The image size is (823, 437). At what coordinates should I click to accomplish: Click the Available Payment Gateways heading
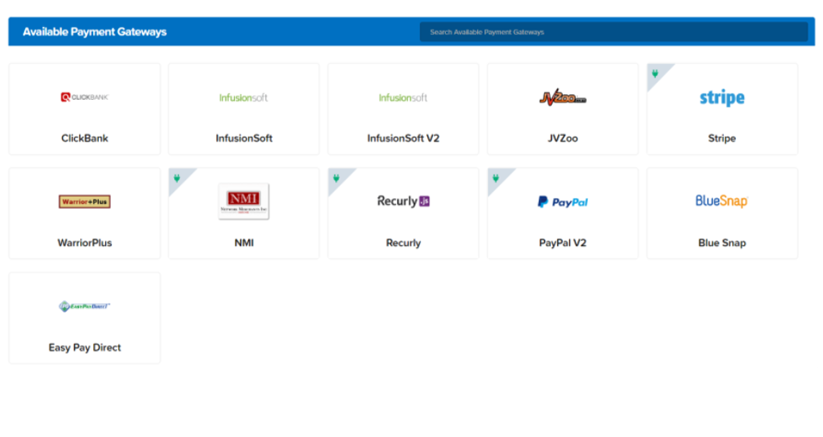(94, 32)
